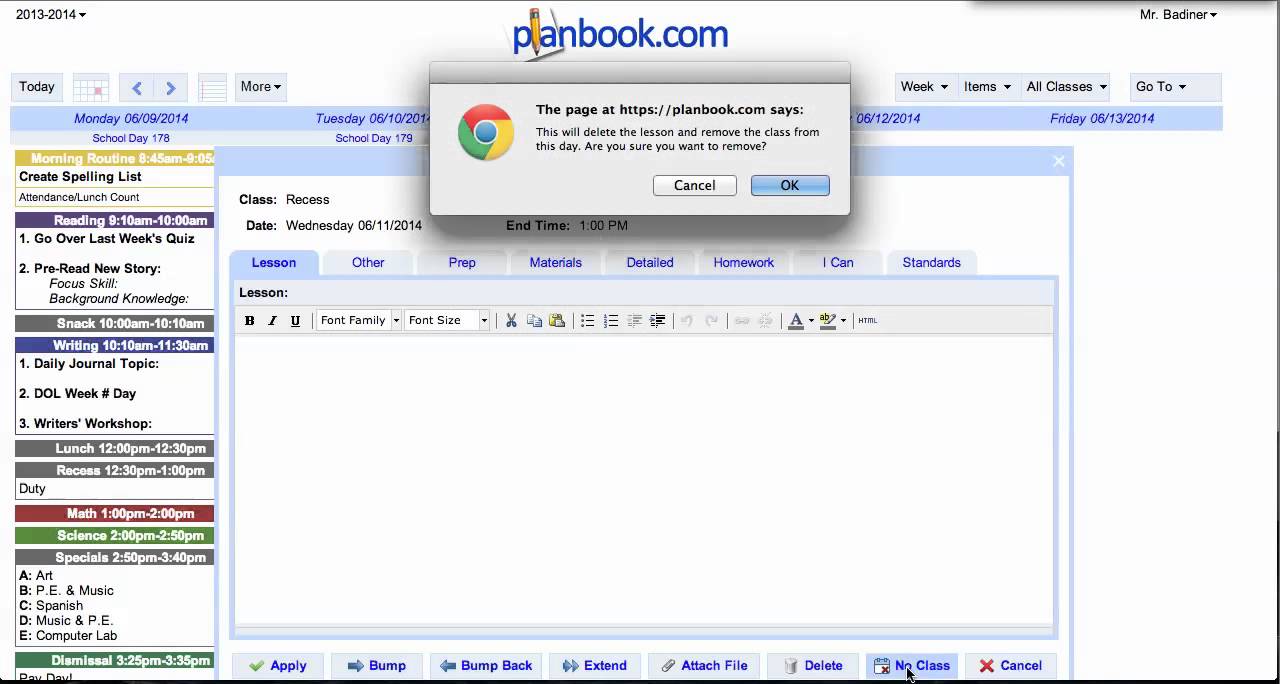Open the 2013-2014 school year dropdown
1280x684 pixels.
[51, 14]
